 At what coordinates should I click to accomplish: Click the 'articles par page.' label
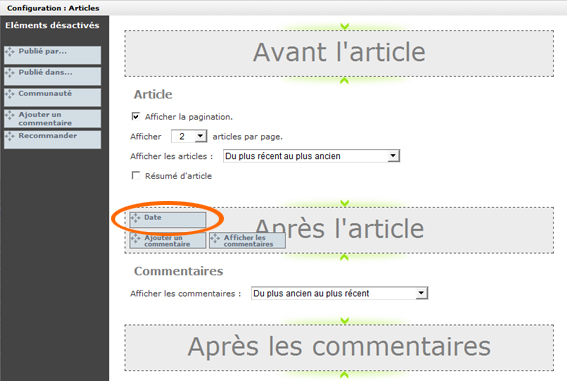click(247, 137)
